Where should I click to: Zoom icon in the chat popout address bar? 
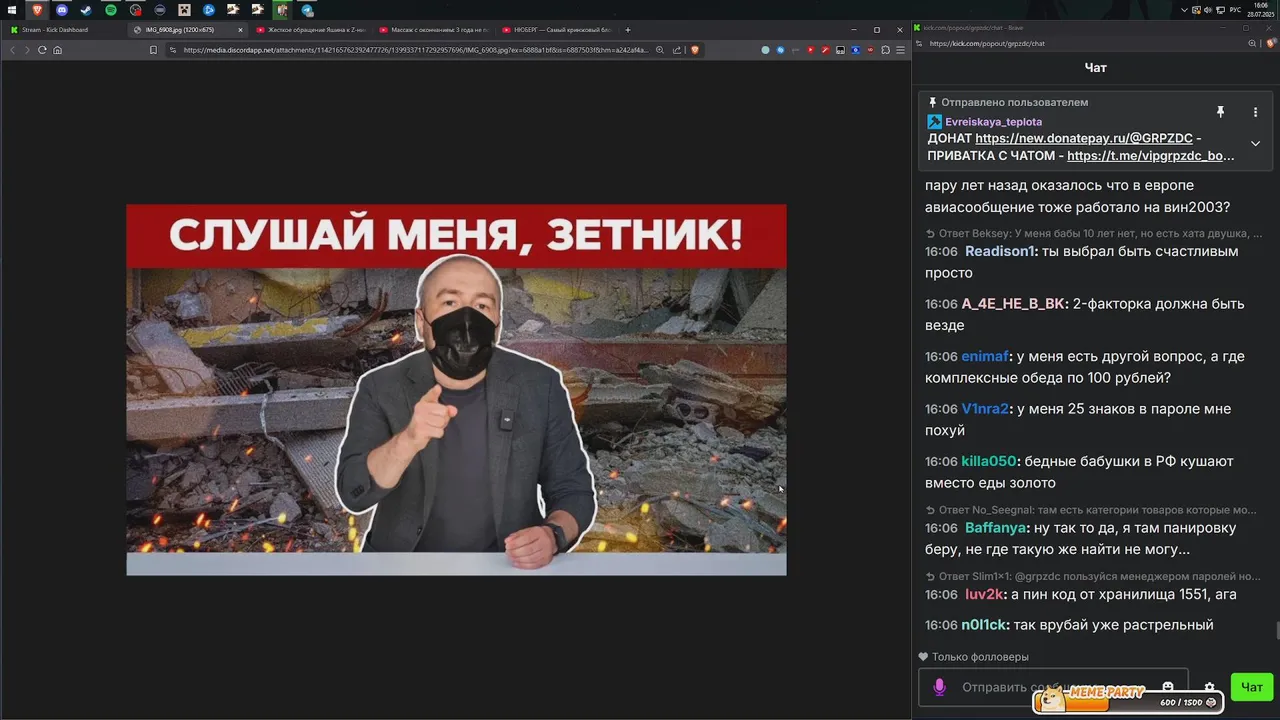pyautogui.click(x=1250, y=43)
